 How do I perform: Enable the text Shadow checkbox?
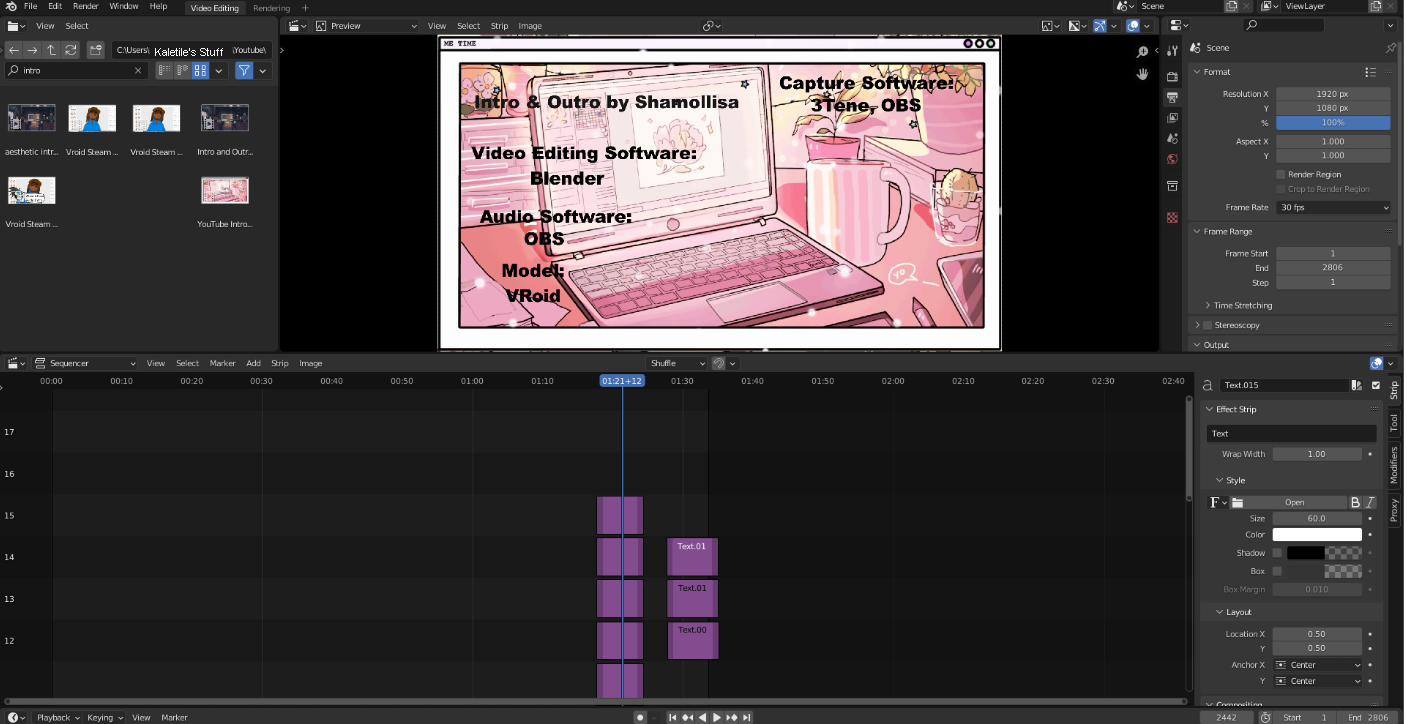[1277, 553]
